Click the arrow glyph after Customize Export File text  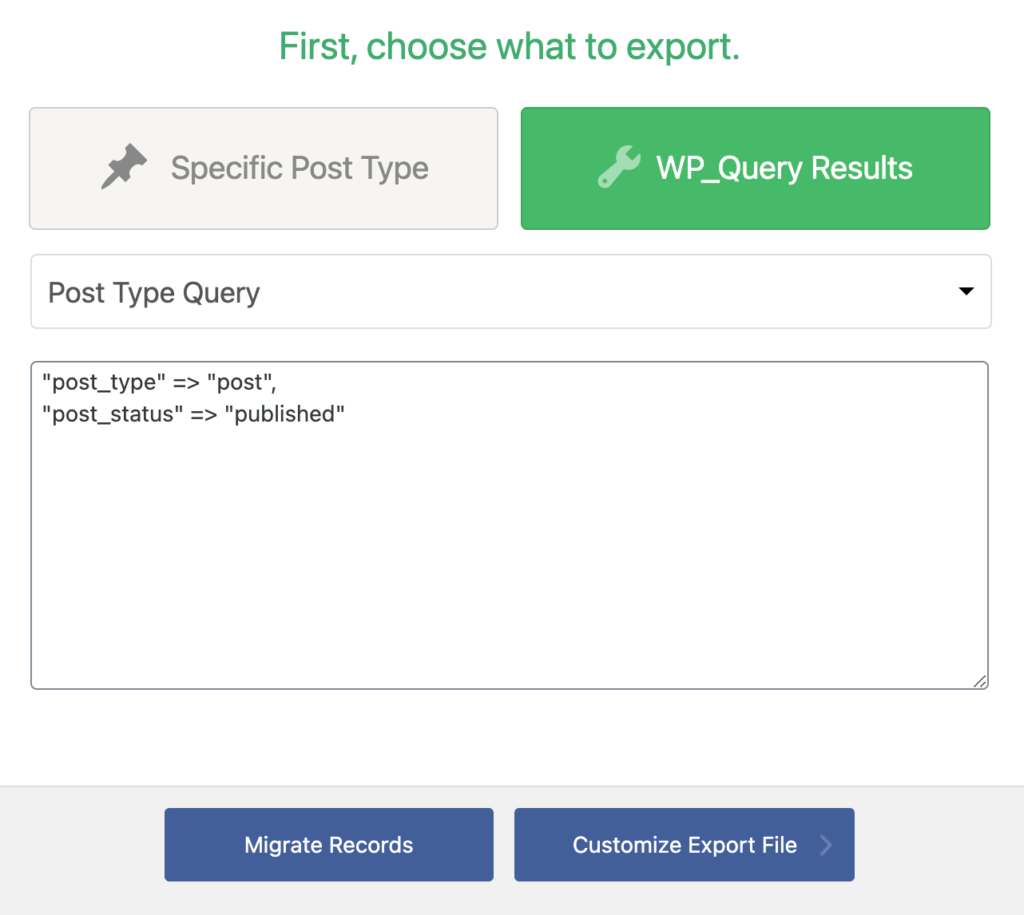pyautogui.click(x=826, y=845)
